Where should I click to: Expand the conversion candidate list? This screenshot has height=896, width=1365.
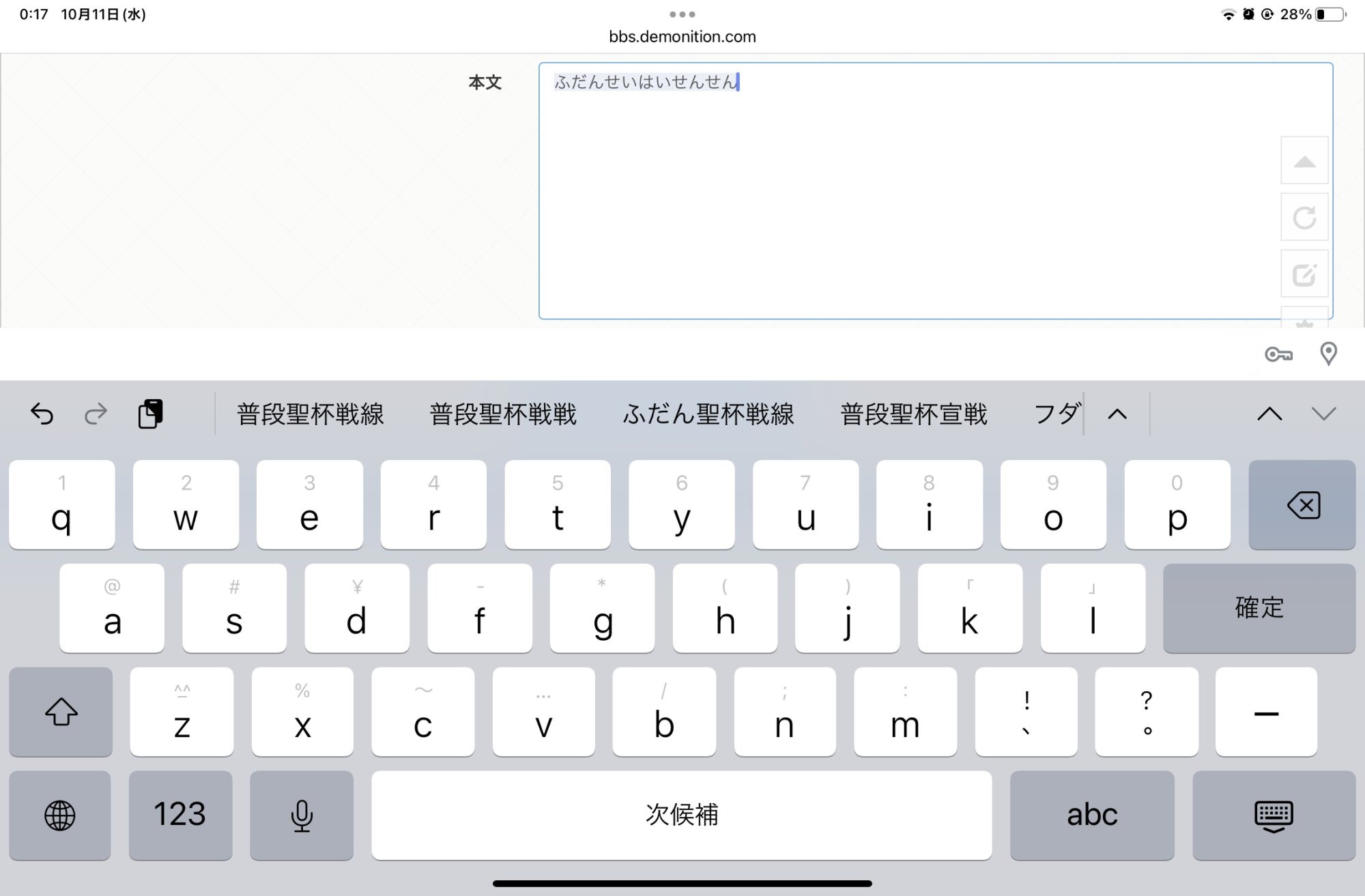[x=1117, y=414]
